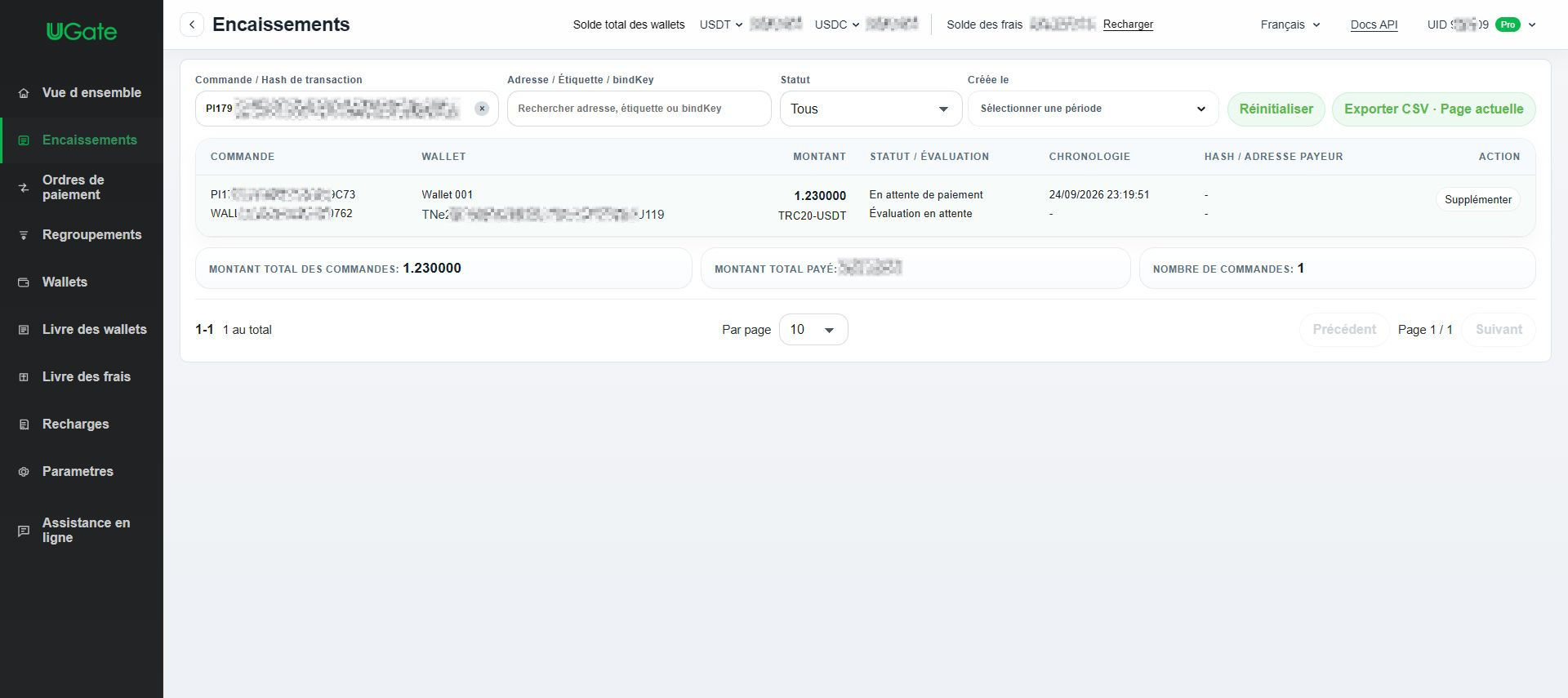This screenshot has height=698, width=1568.
Task: Click the amount 1.230000 in the order row
Action: (x=820, y=196)
